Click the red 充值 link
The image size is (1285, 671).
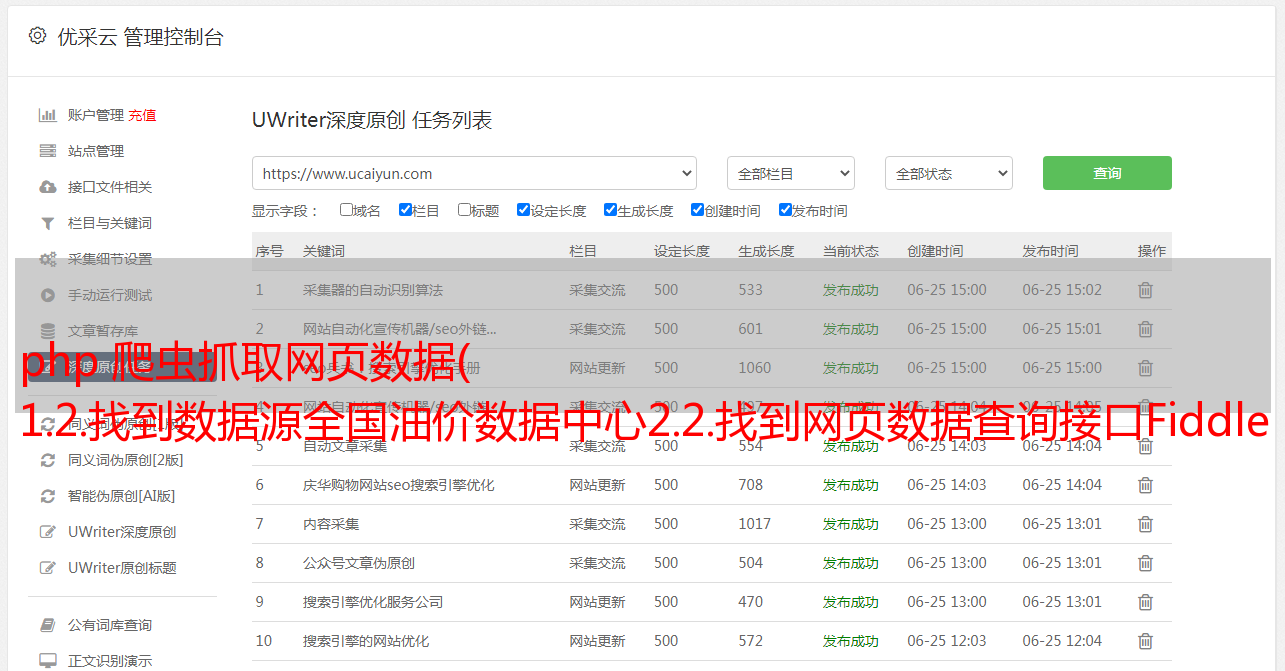pyautogui.click(x=142, y=115)
